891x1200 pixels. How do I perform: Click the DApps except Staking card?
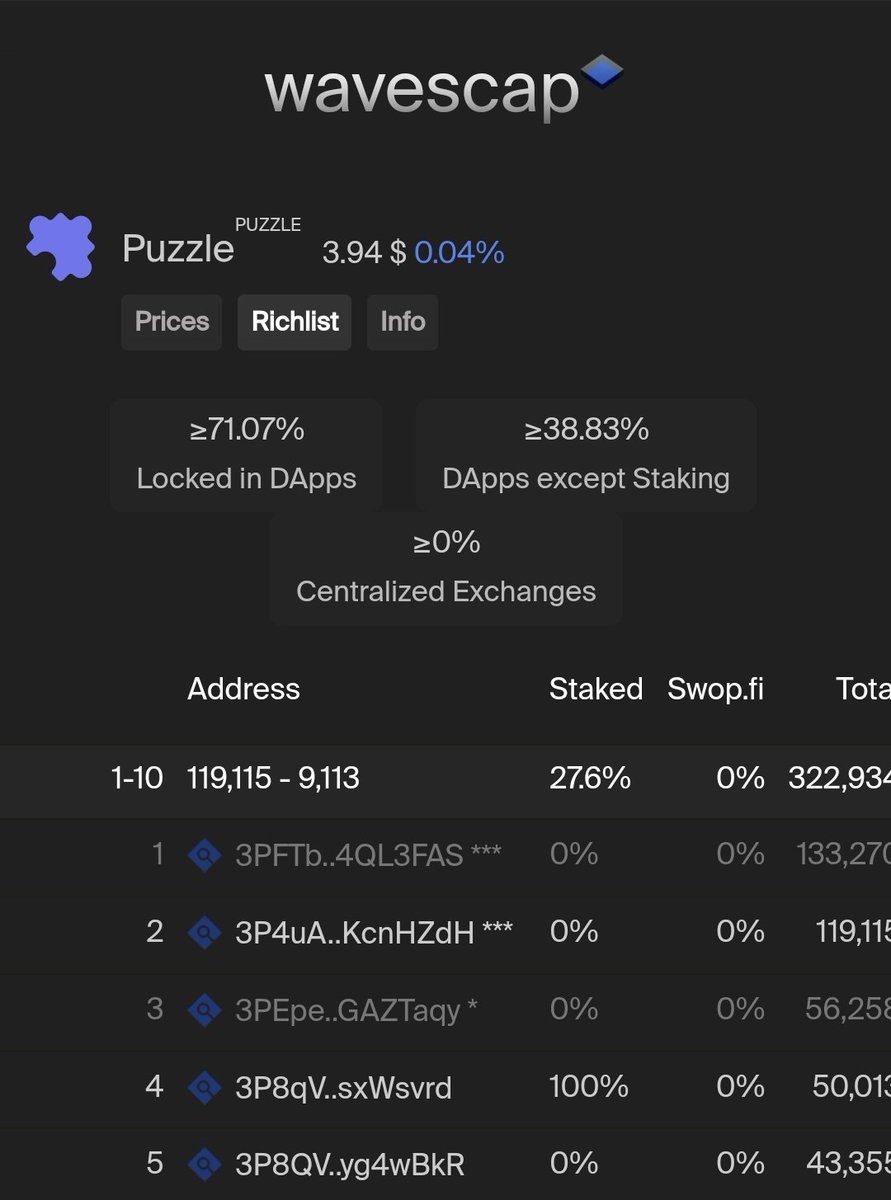pyautogui.click(x=586, y=455)
